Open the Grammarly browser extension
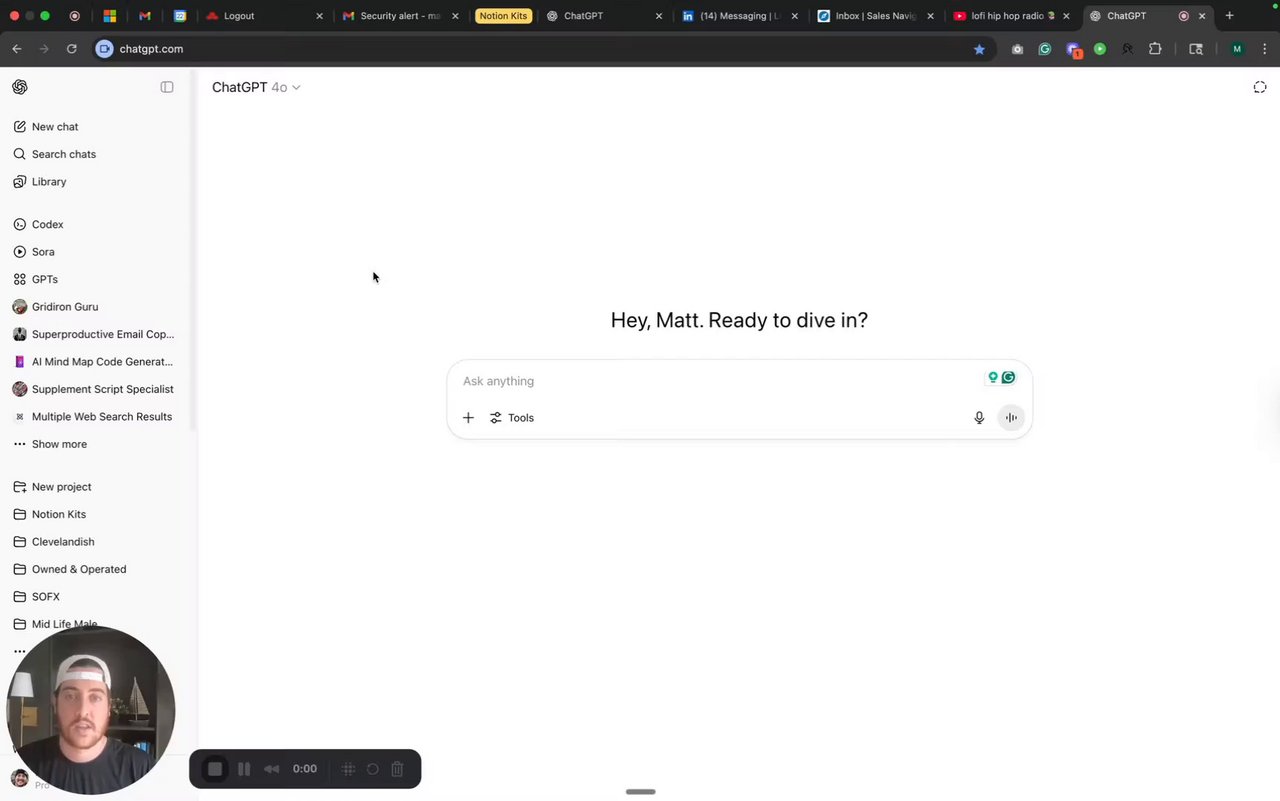This screenshot has width=1280, height=801. pyautogui.click(x=1045, y=49)
